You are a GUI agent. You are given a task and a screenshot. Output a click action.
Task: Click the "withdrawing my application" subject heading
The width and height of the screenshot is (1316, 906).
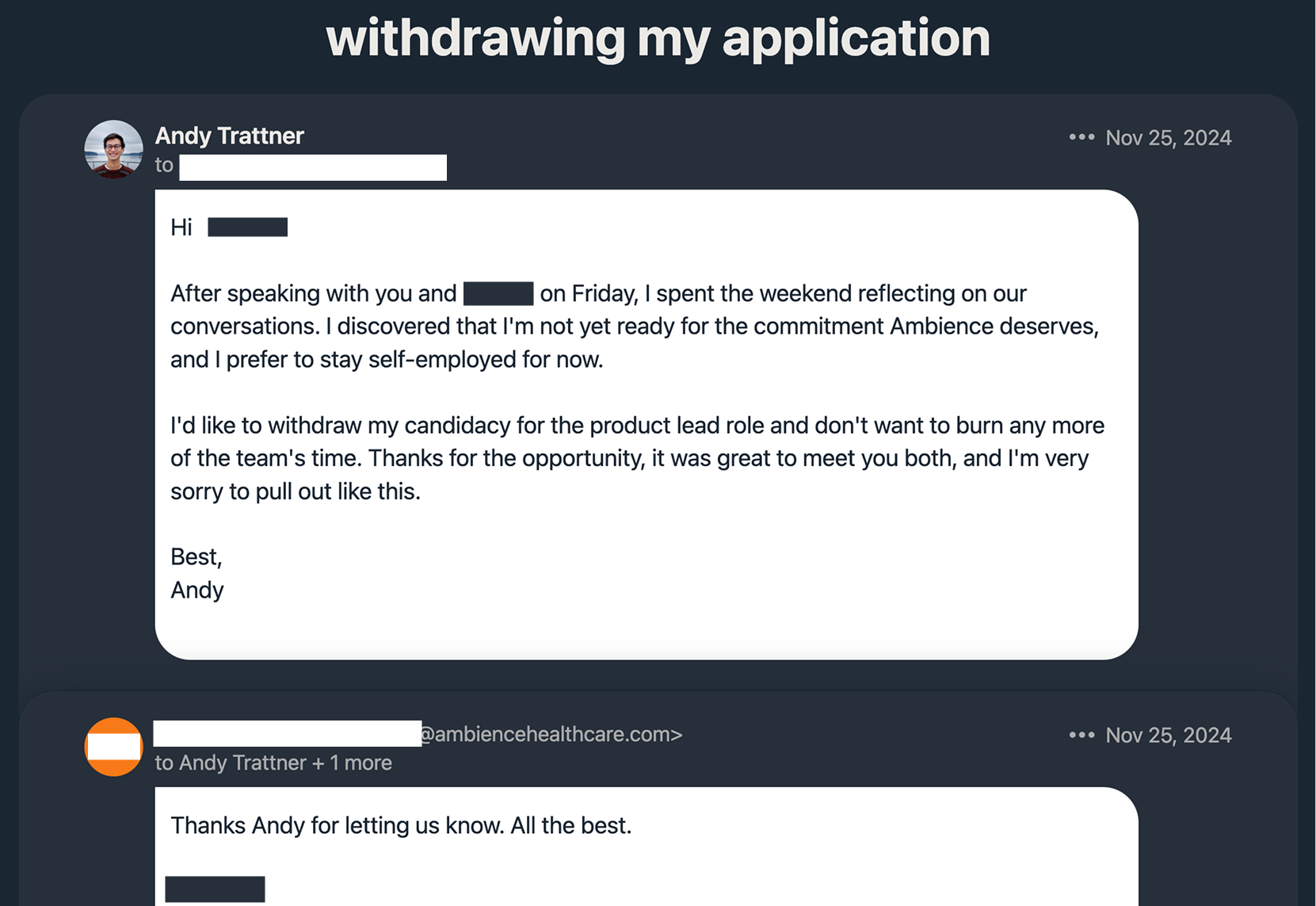point(658,38)
